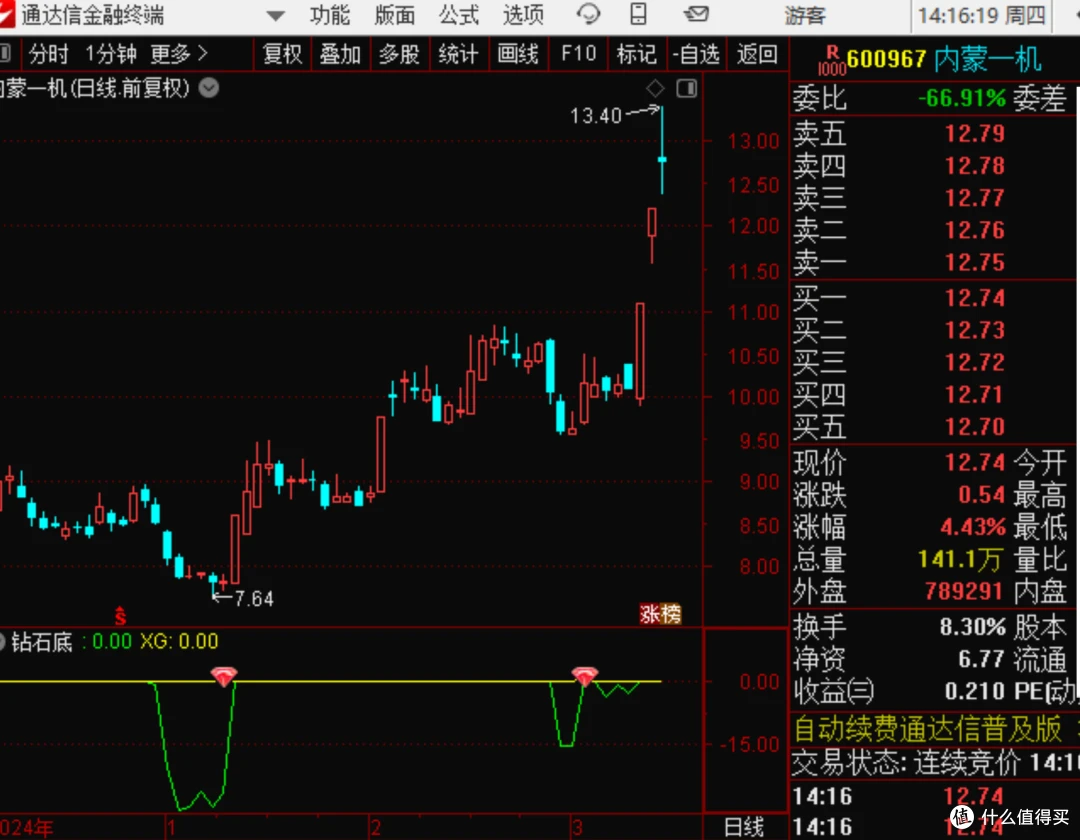This screenshot has height=840, width=1080.
Task: Click the 返回 back button
Action: (x=756, y=54)
